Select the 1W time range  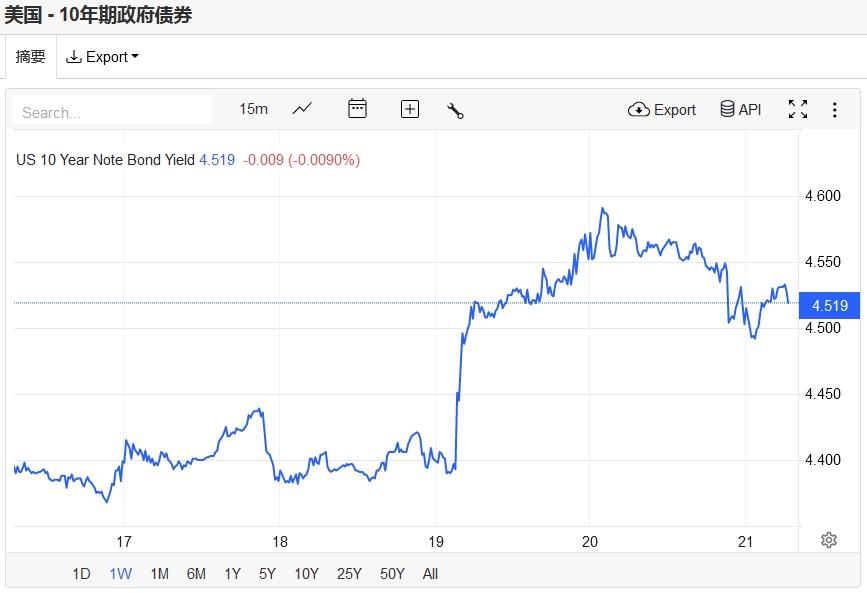click(121, 573)
